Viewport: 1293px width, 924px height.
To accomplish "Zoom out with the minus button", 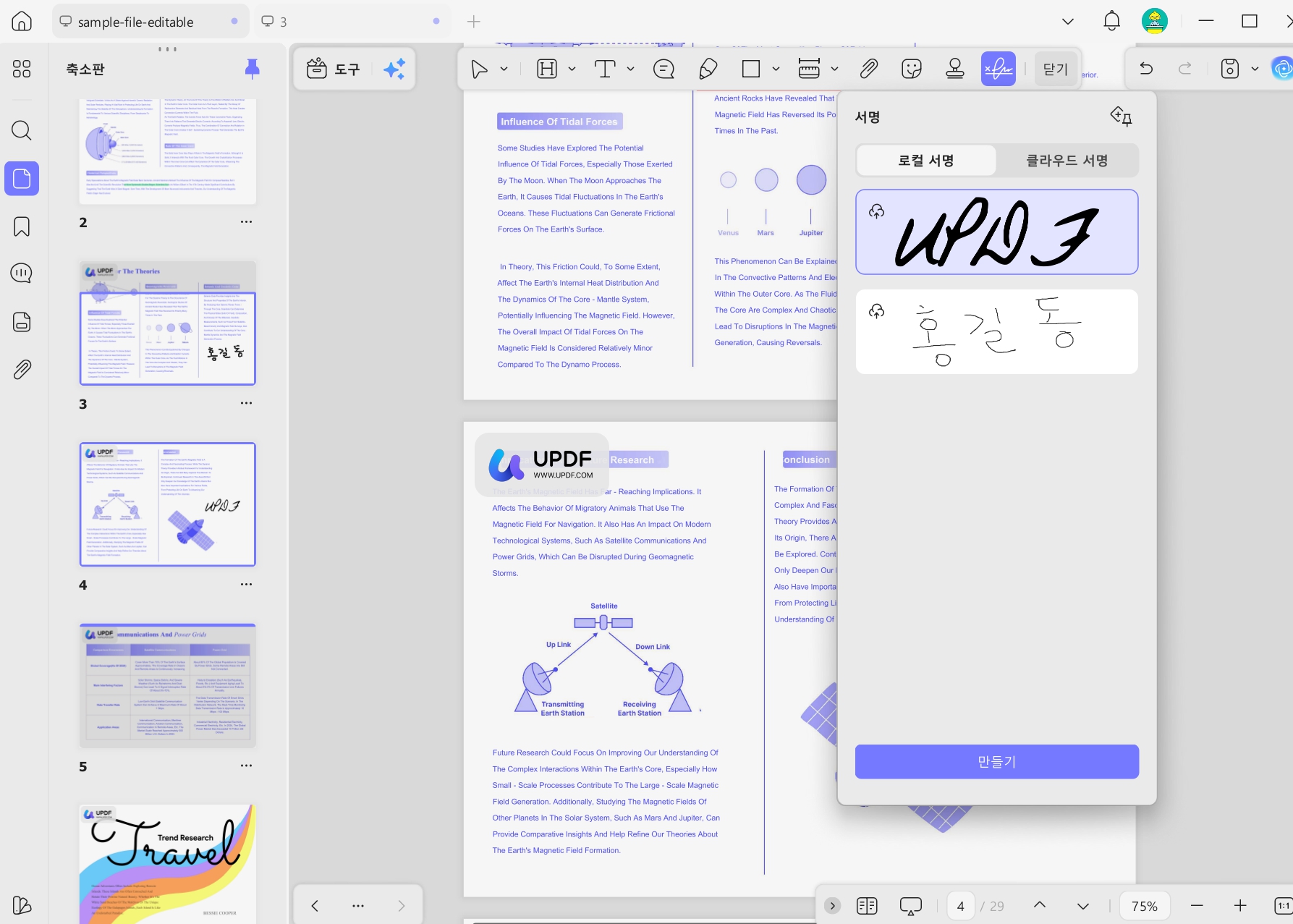I will [1197, 906].
